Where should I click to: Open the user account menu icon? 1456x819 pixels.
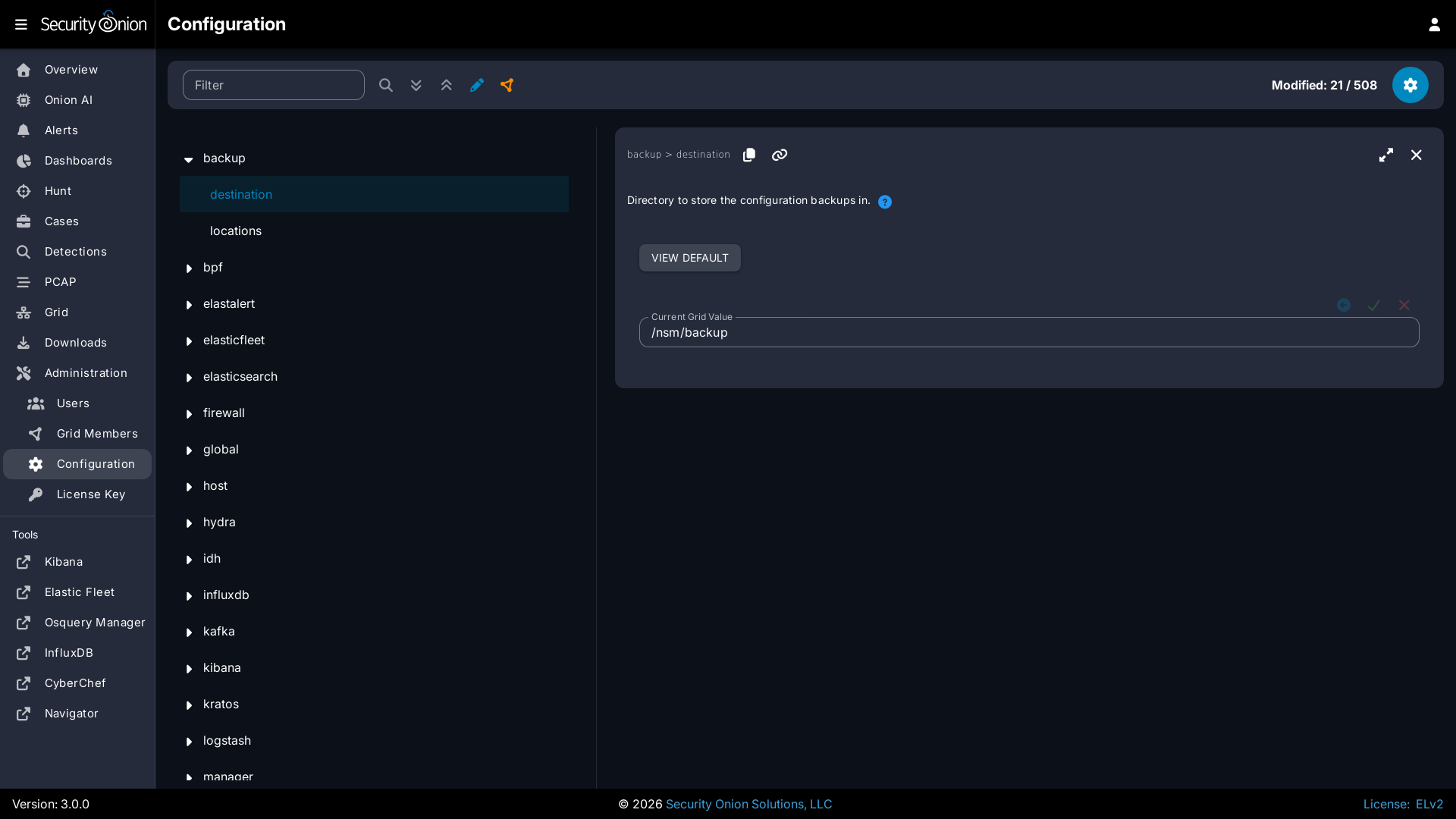[1434, 24]
